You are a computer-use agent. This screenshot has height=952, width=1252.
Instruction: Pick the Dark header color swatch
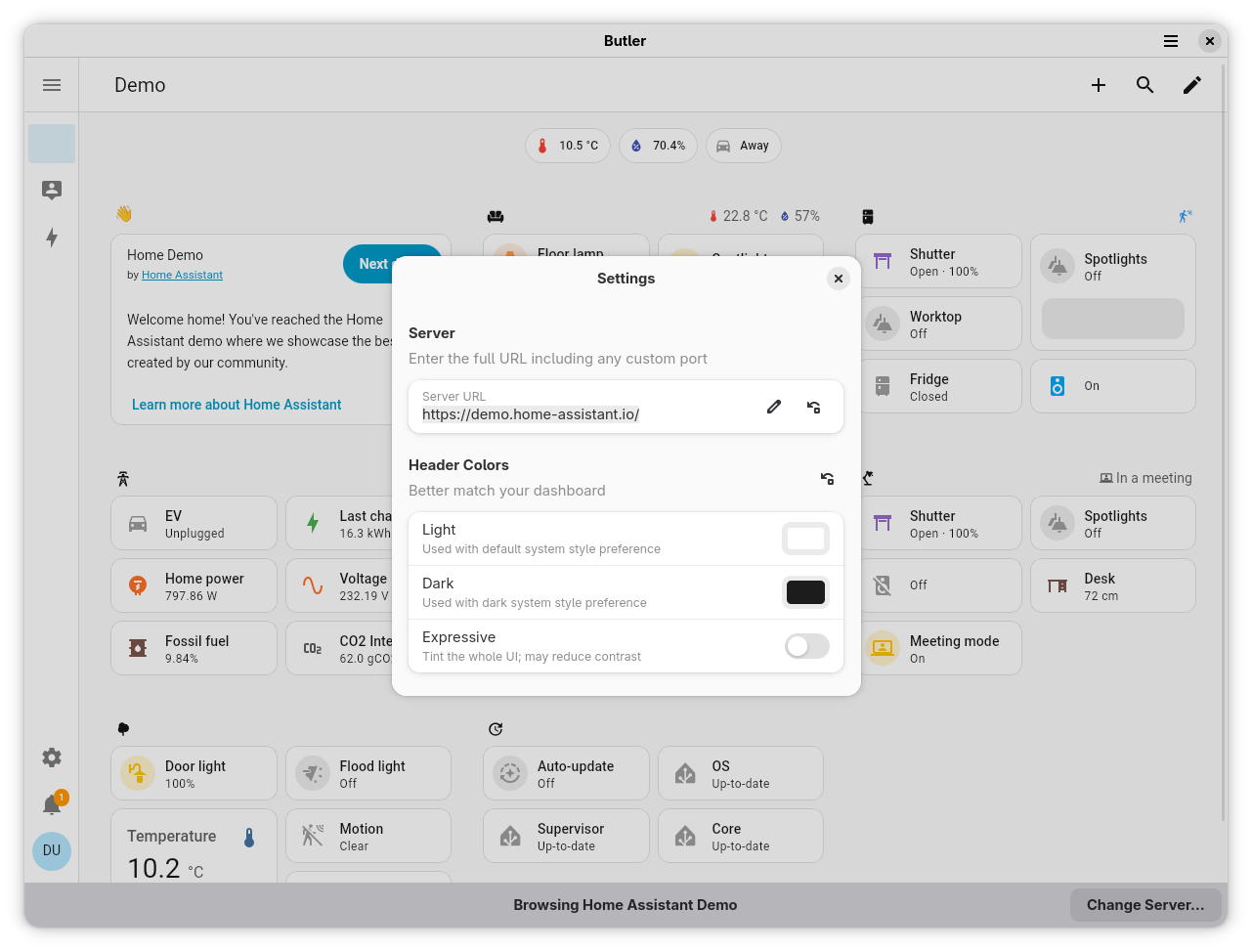click(806, 592)
